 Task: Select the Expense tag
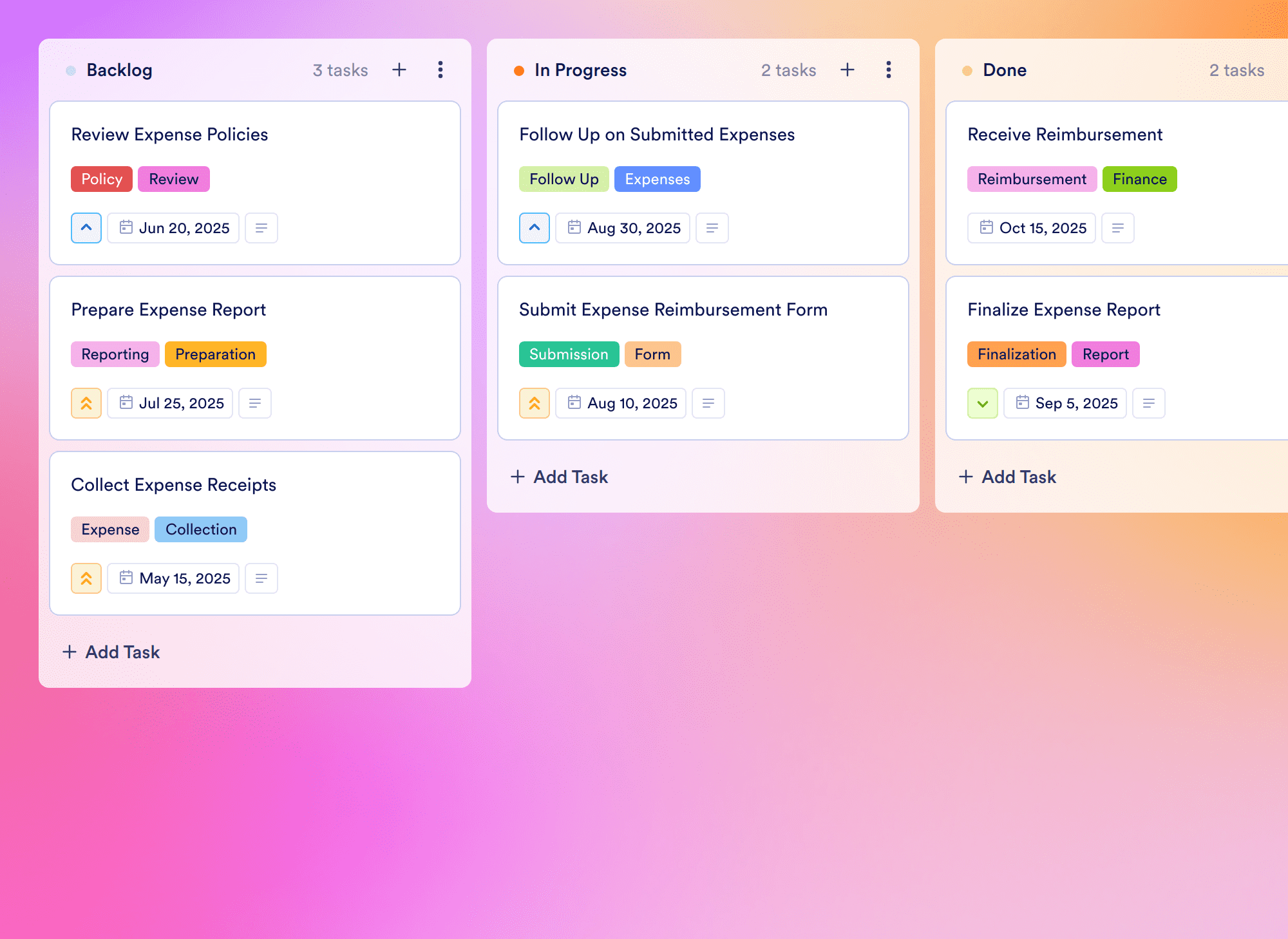tap(110, 529)
